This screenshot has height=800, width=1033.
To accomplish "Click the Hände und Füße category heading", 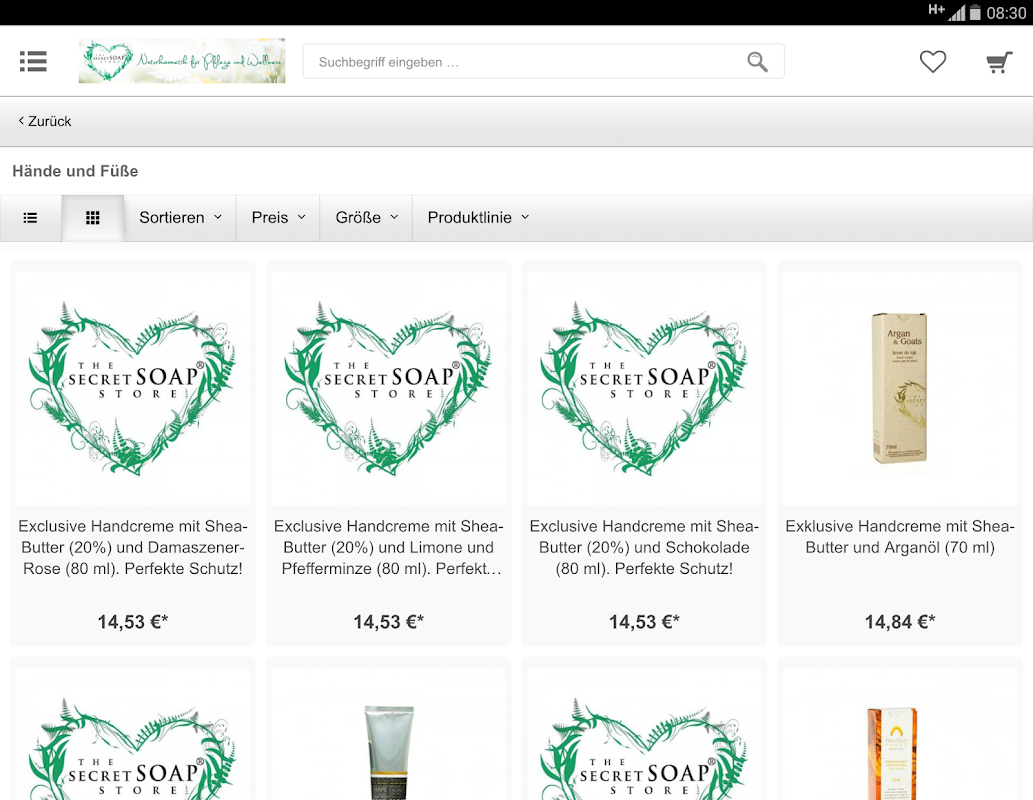I will click(x=75, y=171).
